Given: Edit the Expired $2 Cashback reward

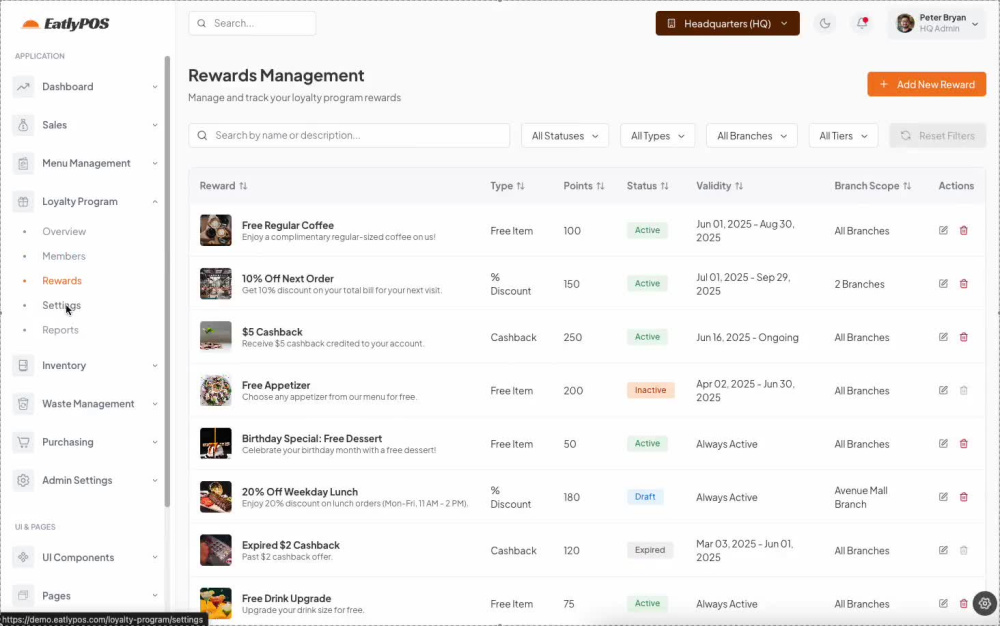Looking at the screenshot, I should pos(943,550).
